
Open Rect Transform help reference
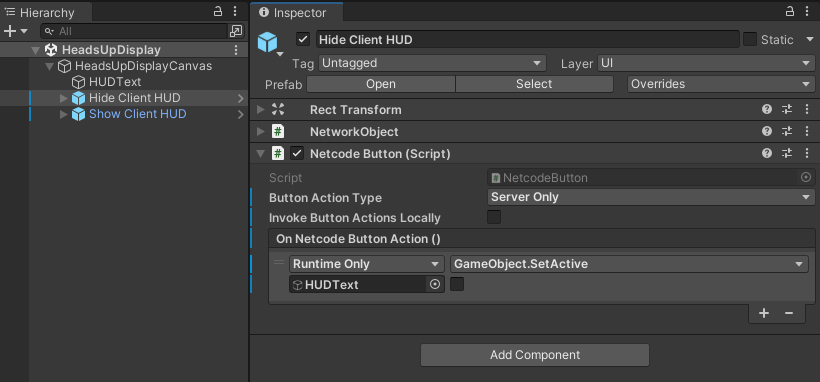pyautogui.click(x=767, y=109)
